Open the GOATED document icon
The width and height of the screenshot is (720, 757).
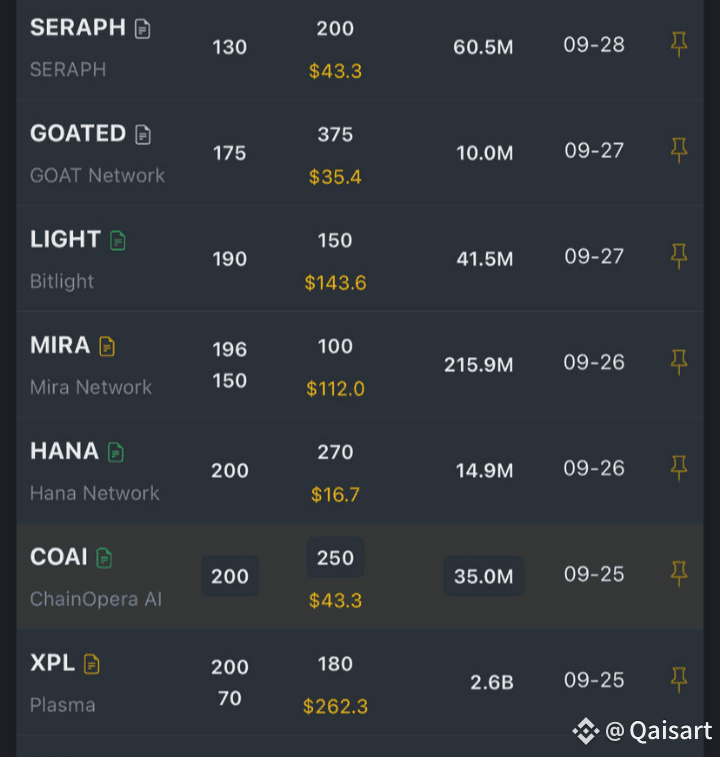143,135
